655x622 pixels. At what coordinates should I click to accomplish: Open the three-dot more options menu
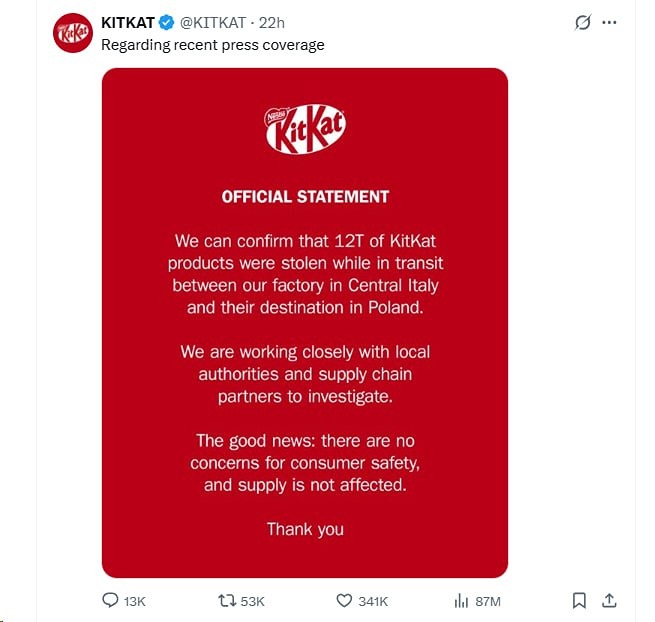coord(609,22)
